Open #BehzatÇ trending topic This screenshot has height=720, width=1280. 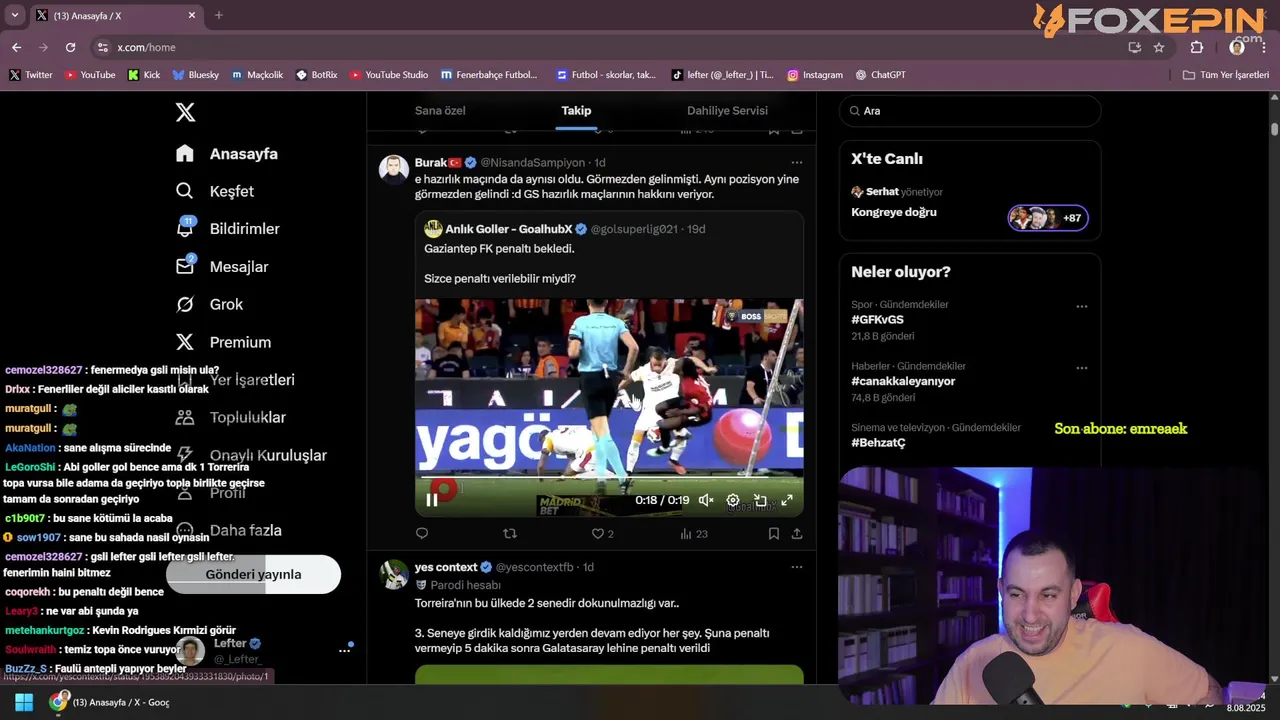pyautogui.click(x=878, y=442)
